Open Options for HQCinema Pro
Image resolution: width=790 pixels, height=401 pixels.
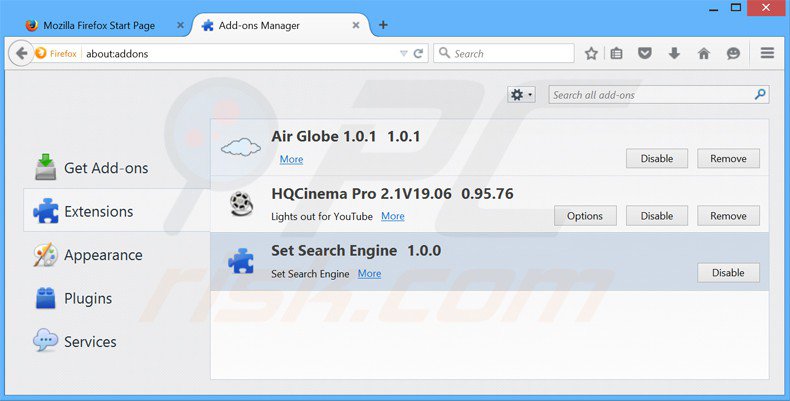tap(585, 216)
